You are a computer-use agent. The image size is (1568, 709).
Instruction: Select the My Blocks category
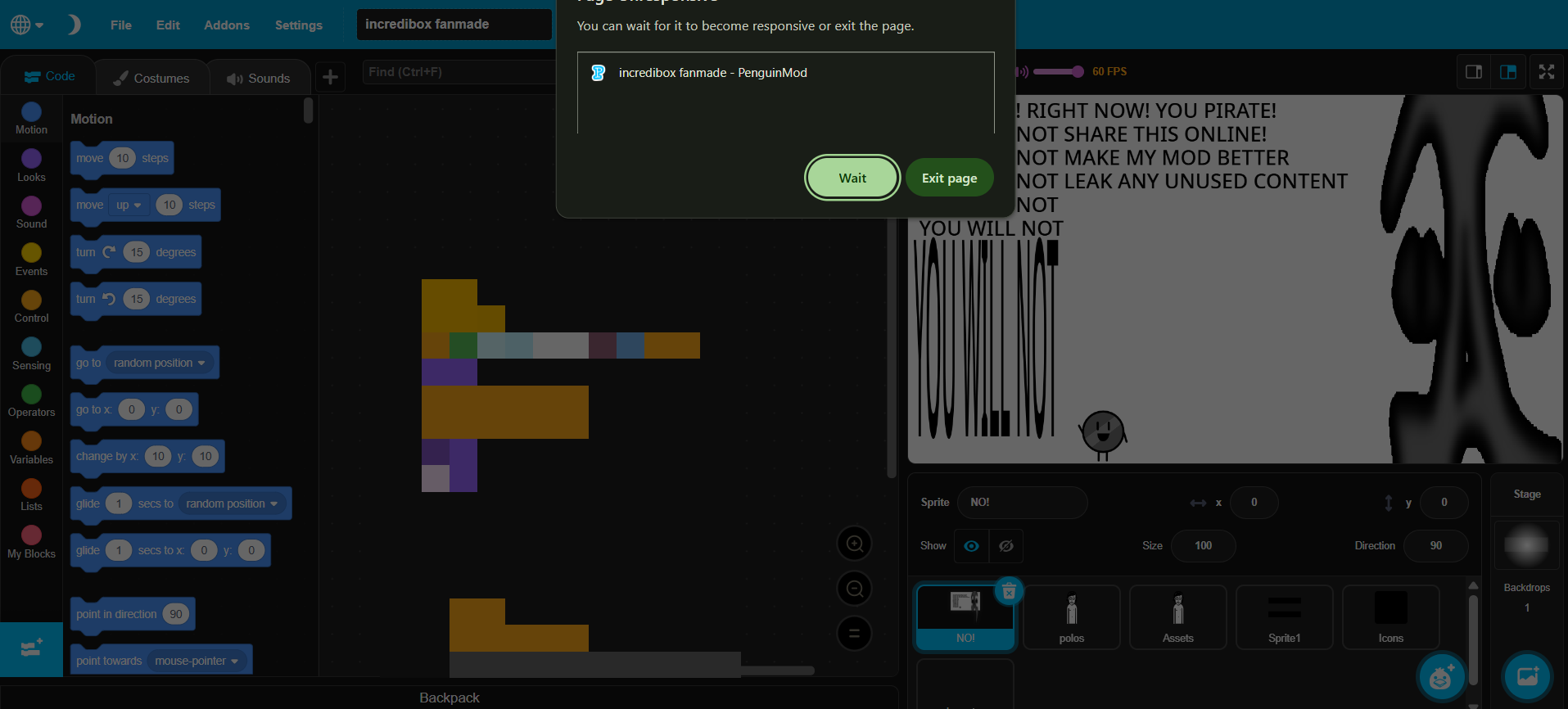point(31,542)
